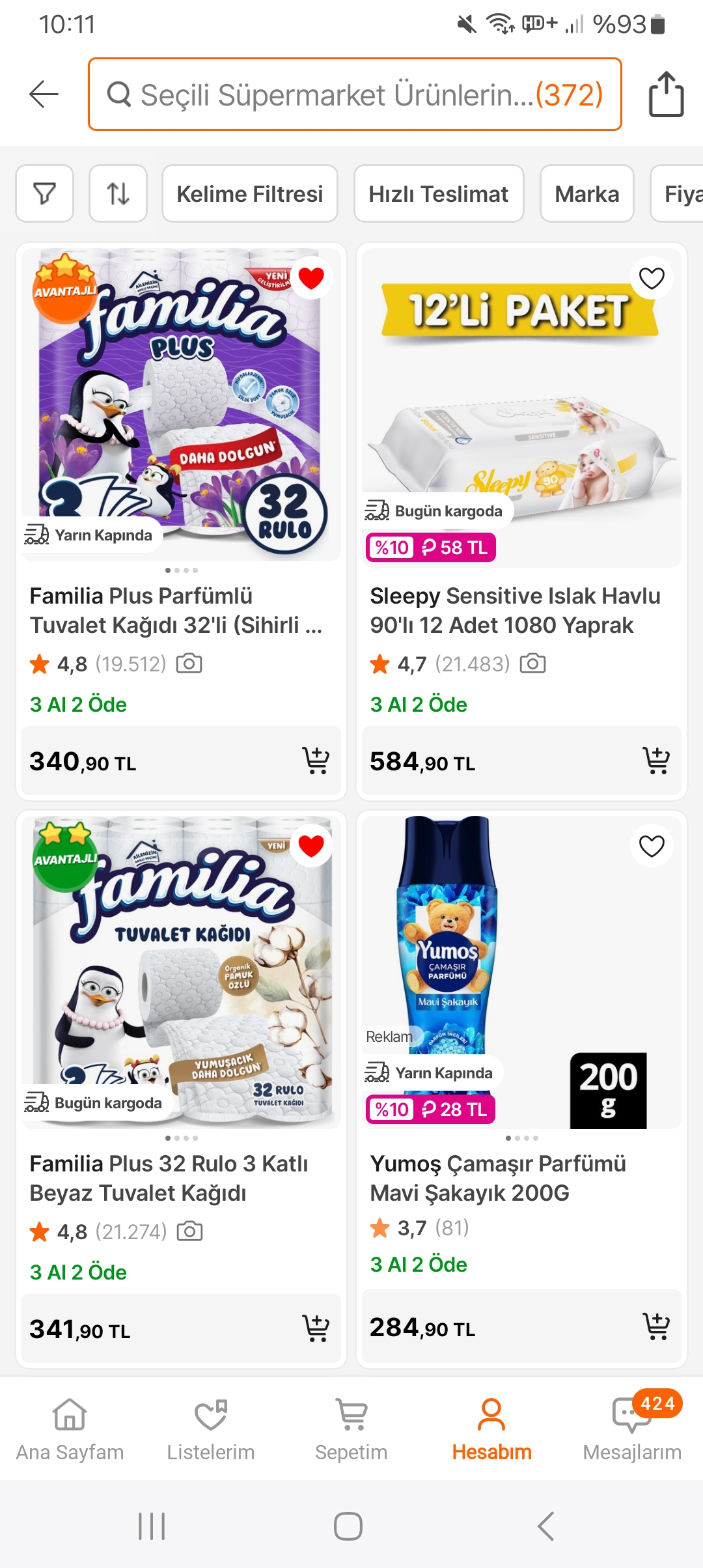Select the Hızlı Teslimat filter chip
This screenshot has height=1568, width=703.
click(x=438, y=193)
